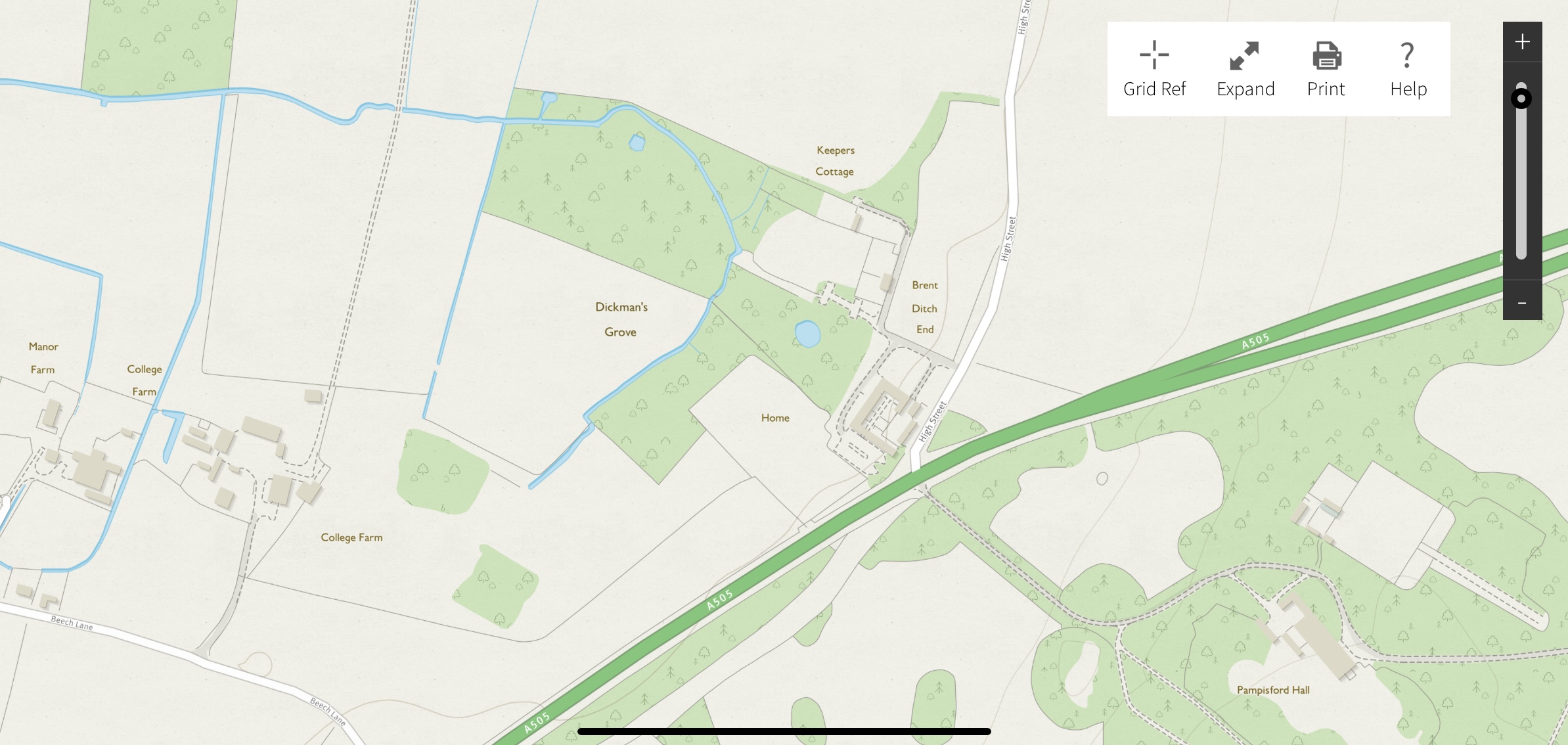Click the blue pond near Brent Ditch End
Viewport: 1568px width, 745px height.
pos(807,334)
